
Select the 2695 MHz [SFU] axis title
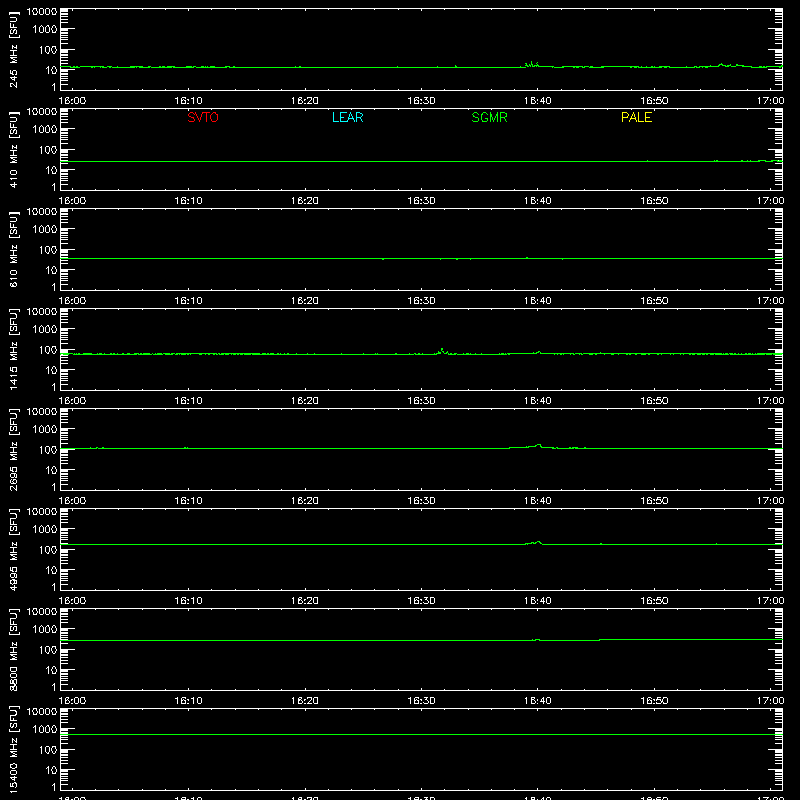coord(13,449)
